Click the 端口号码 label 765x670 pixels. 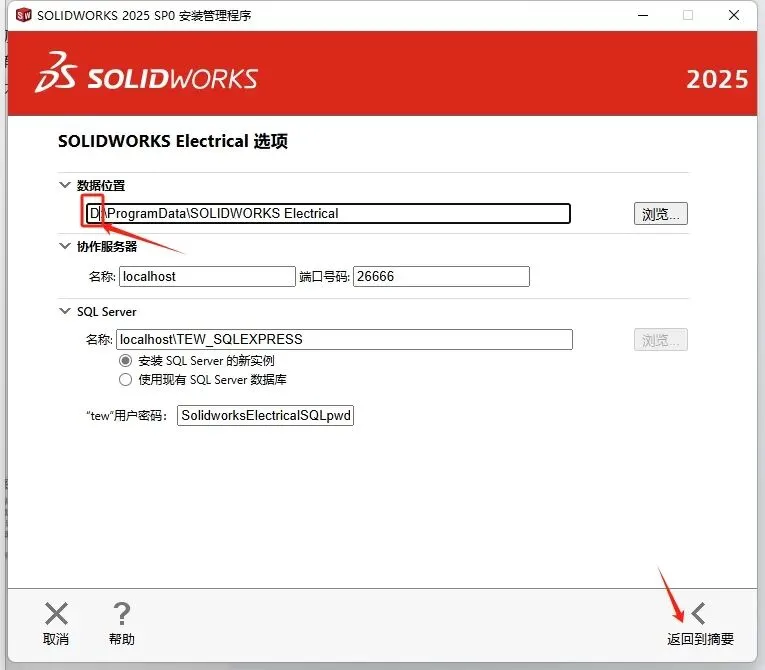[x=324, y=277]
